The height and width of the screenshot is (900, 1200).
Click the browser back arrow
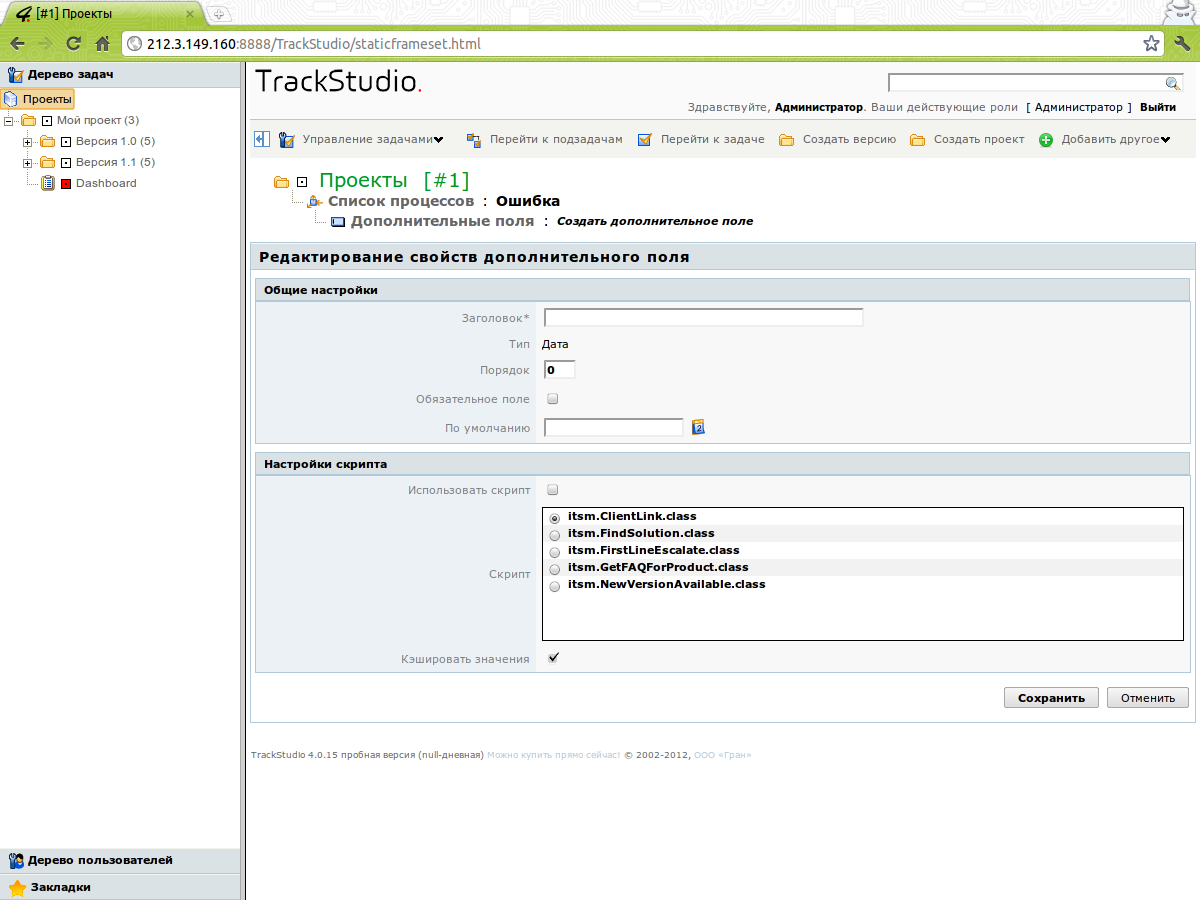(x=17, y=43)
